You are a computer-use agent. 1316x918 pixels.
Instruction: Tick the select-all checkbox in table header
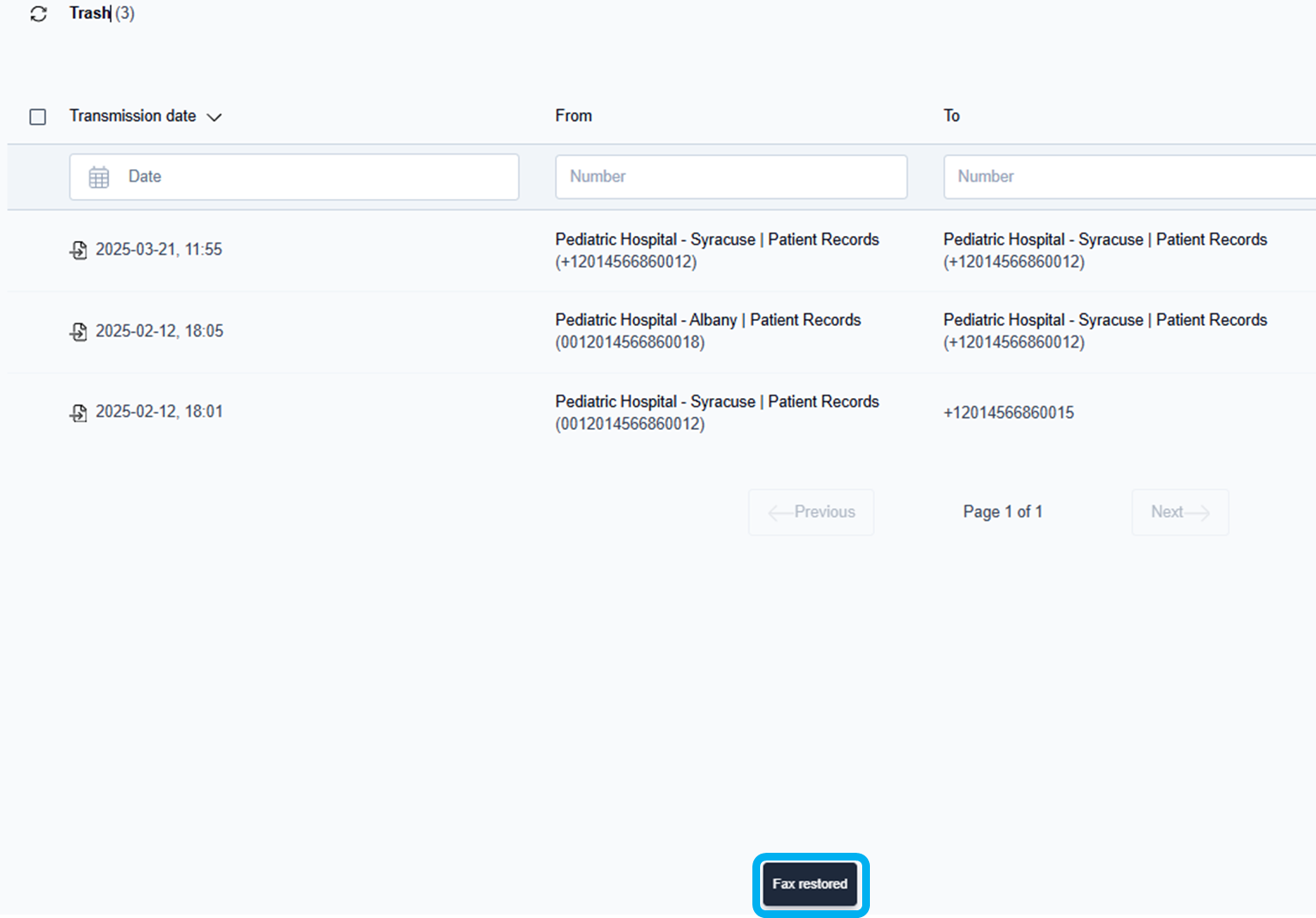[38, 117]
